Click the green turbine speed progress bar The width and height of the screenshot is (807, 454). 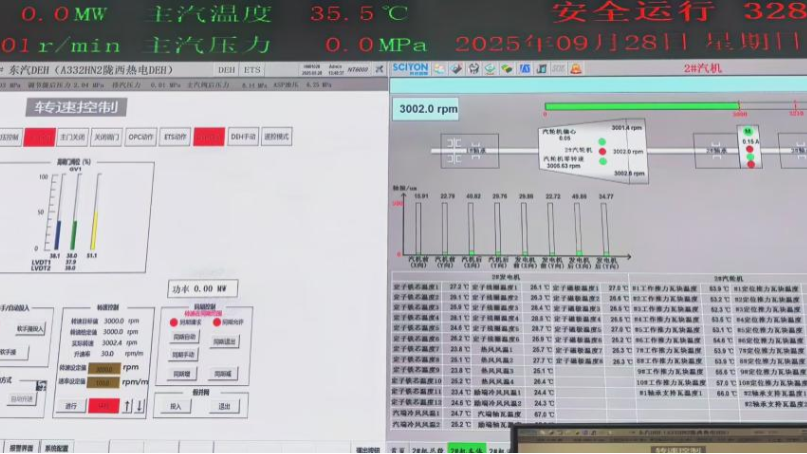click(x=641, y=105)
